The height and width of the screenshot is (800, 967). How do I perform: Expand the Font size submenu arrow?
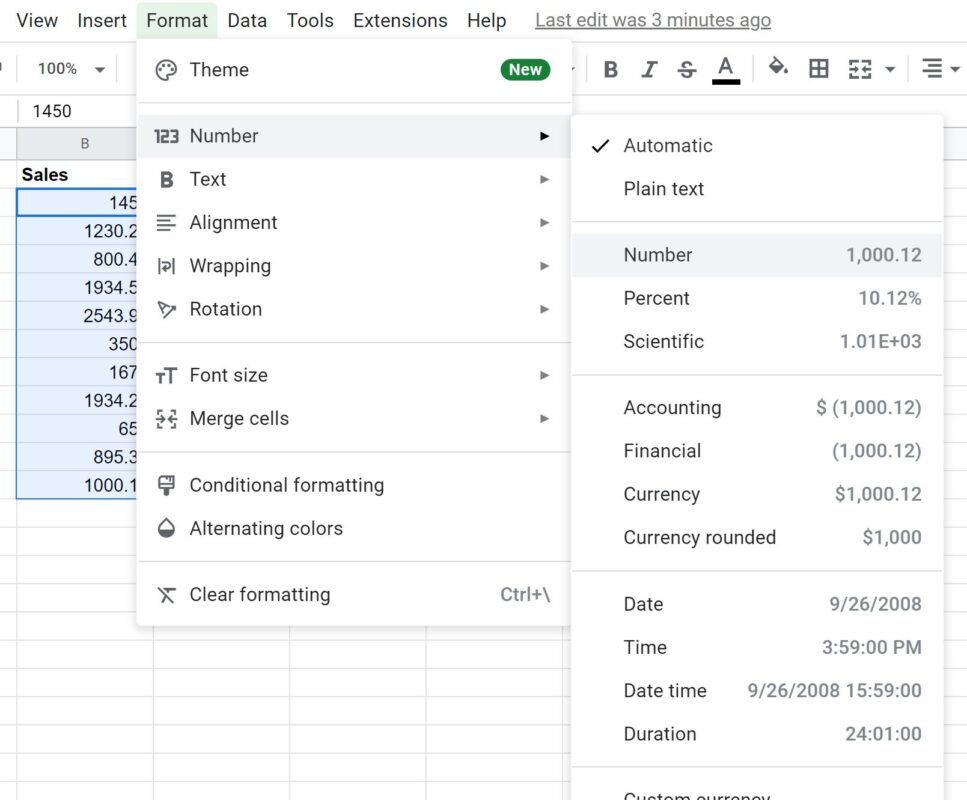pyautogui.click(x=544, y=375)
